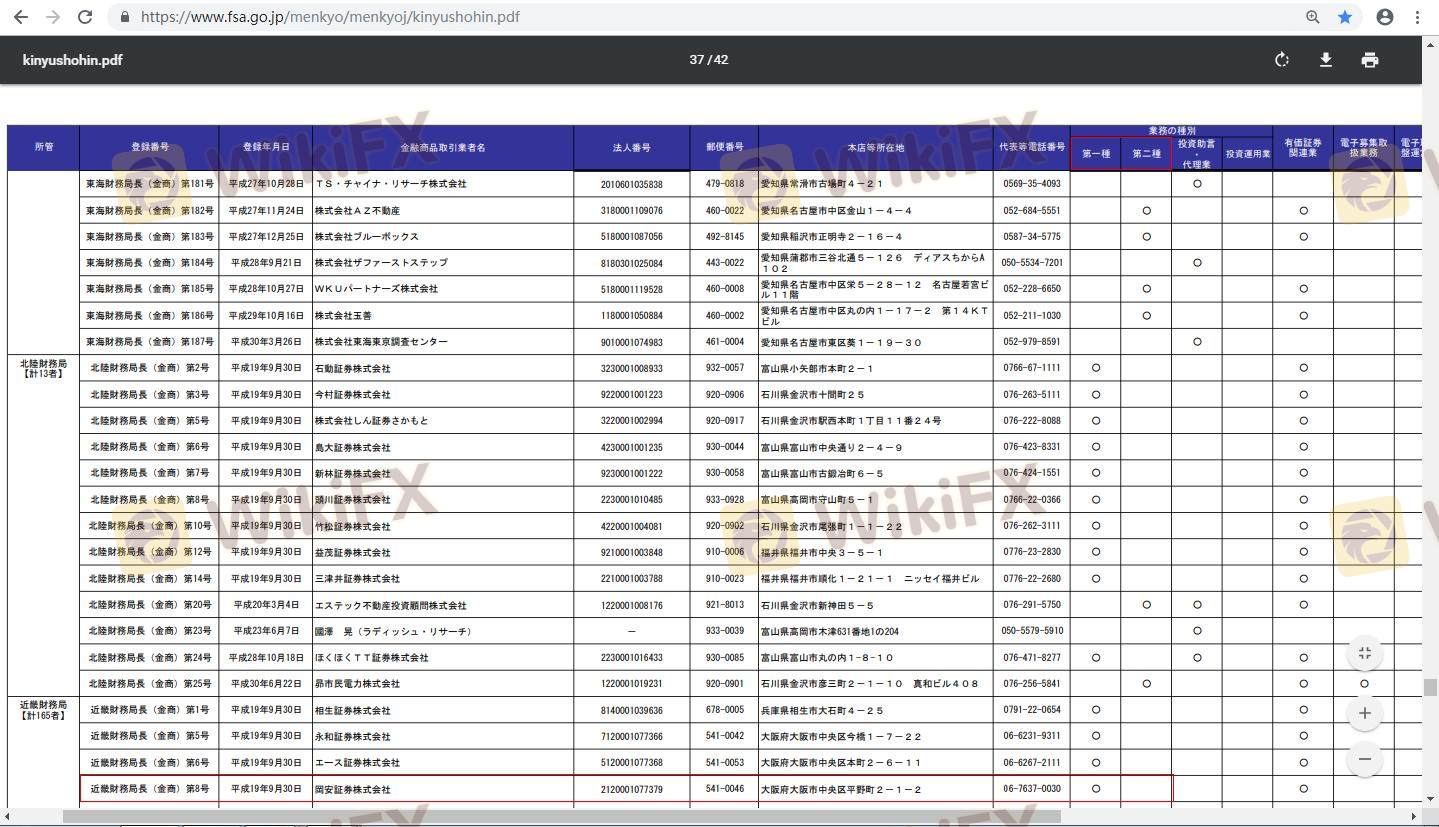Bookmark this page with the star icon
The width and height of the screenshot is (1439, 827).
point(1345,17)
